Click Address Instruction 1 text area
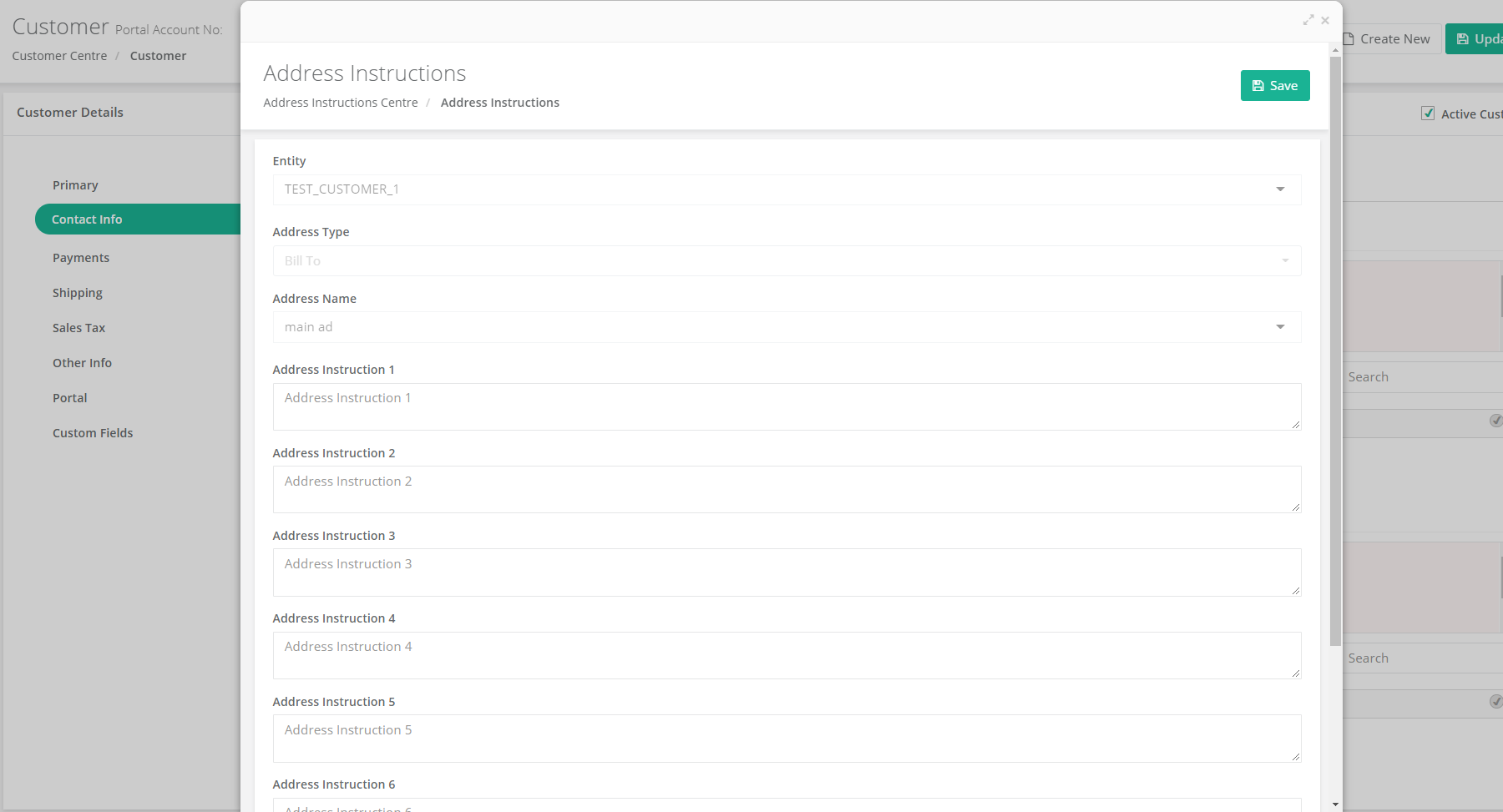1503x812 pixels. pyautogui.click(x=787, y=406)
